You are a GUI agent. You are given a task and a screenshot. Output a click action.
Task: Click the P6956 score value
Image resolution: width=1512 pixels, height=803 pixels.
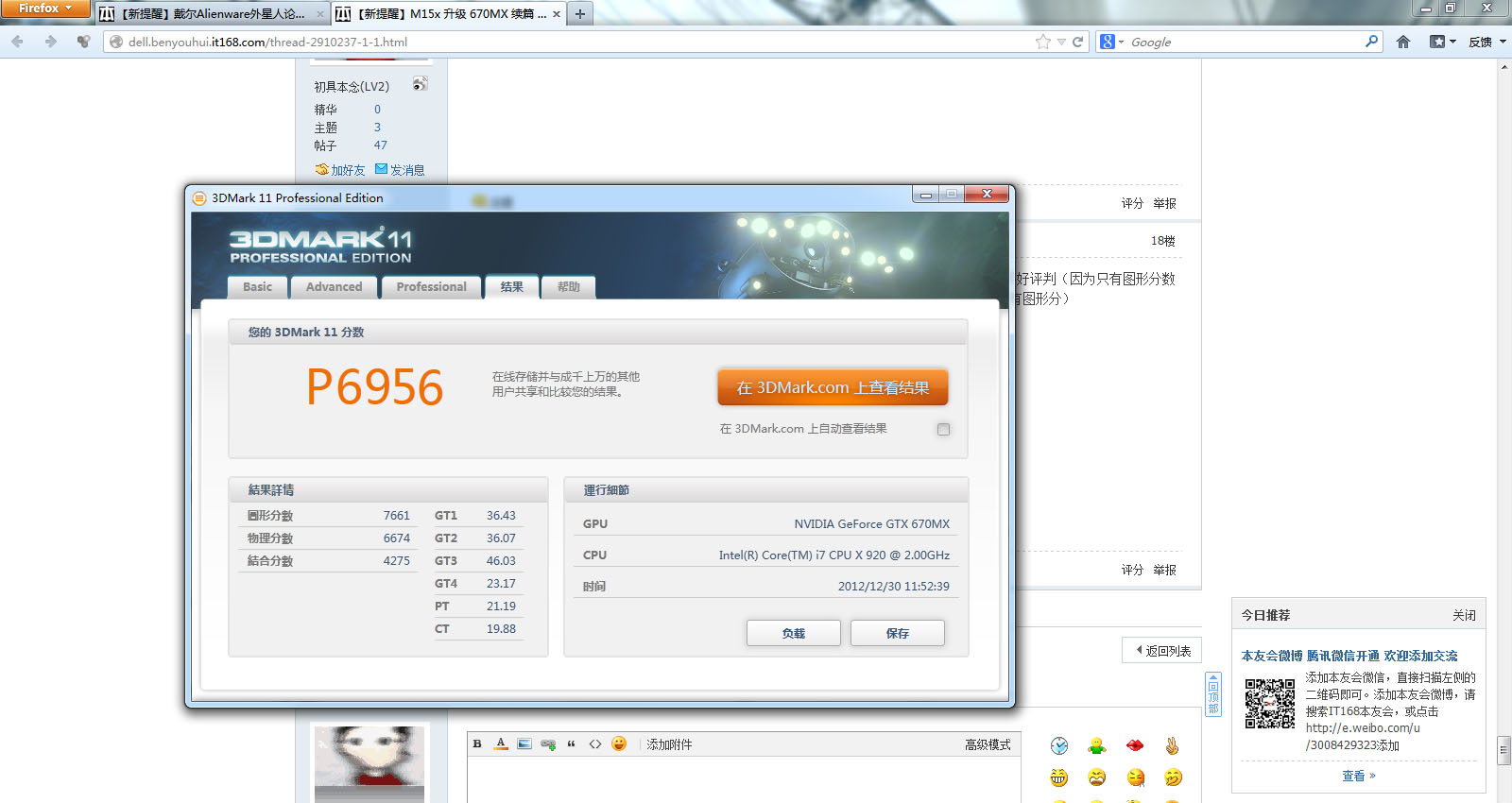tap(375, 387)
